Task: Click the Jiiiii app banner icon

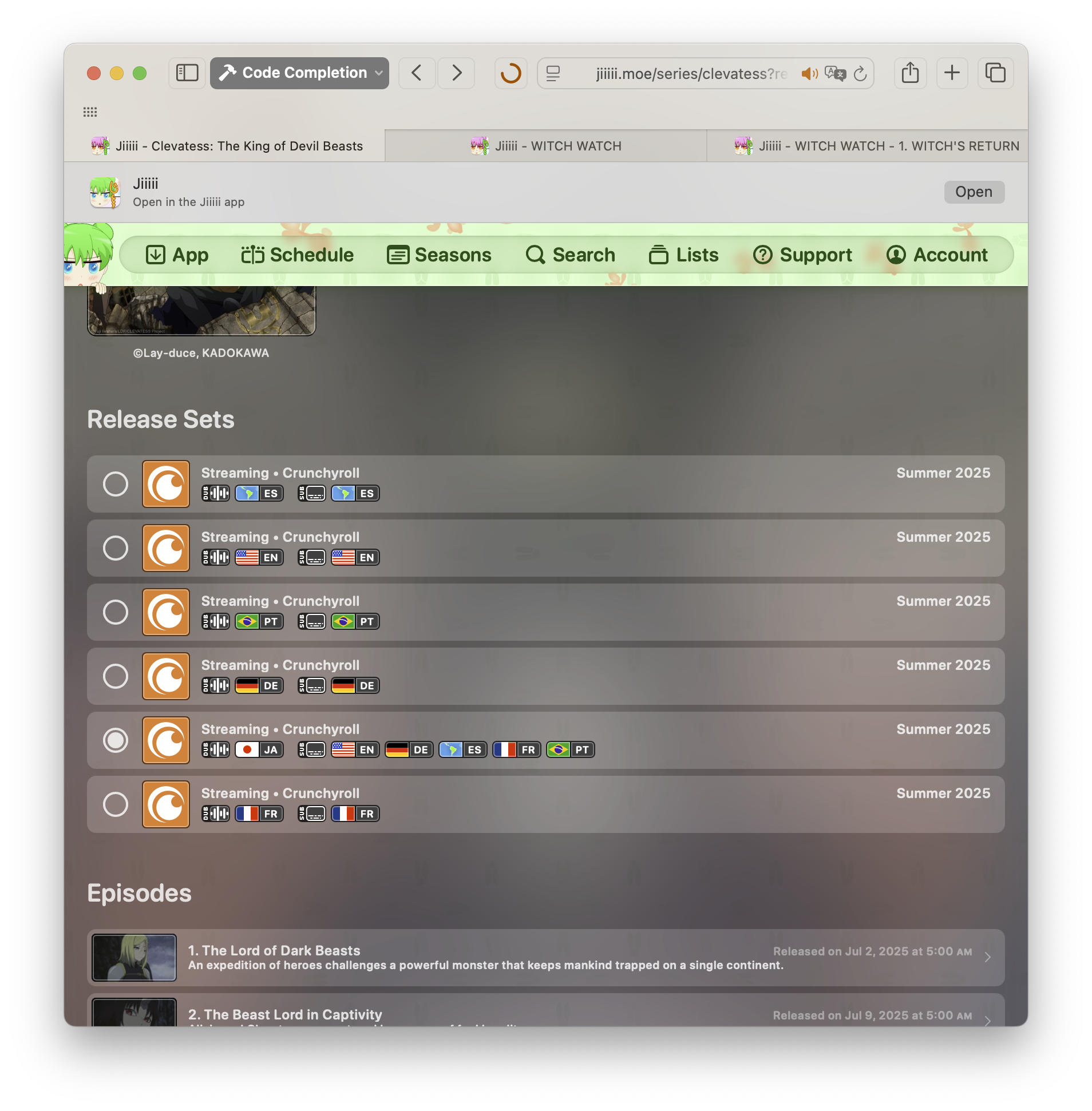Action: pyautogui.click(x=105, y=192)
